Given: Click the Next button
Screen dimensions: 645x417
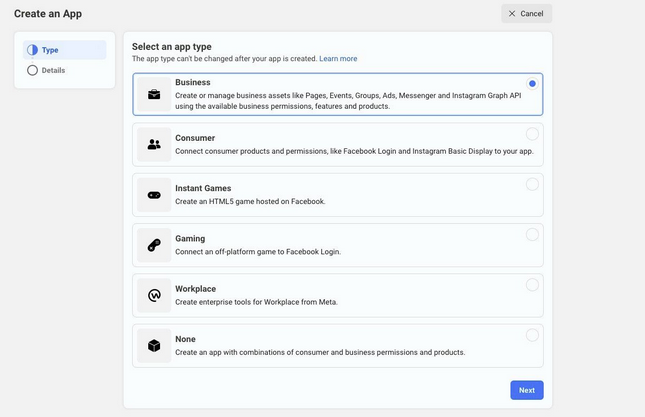Looking at the screenshot, I should point(527,390).
